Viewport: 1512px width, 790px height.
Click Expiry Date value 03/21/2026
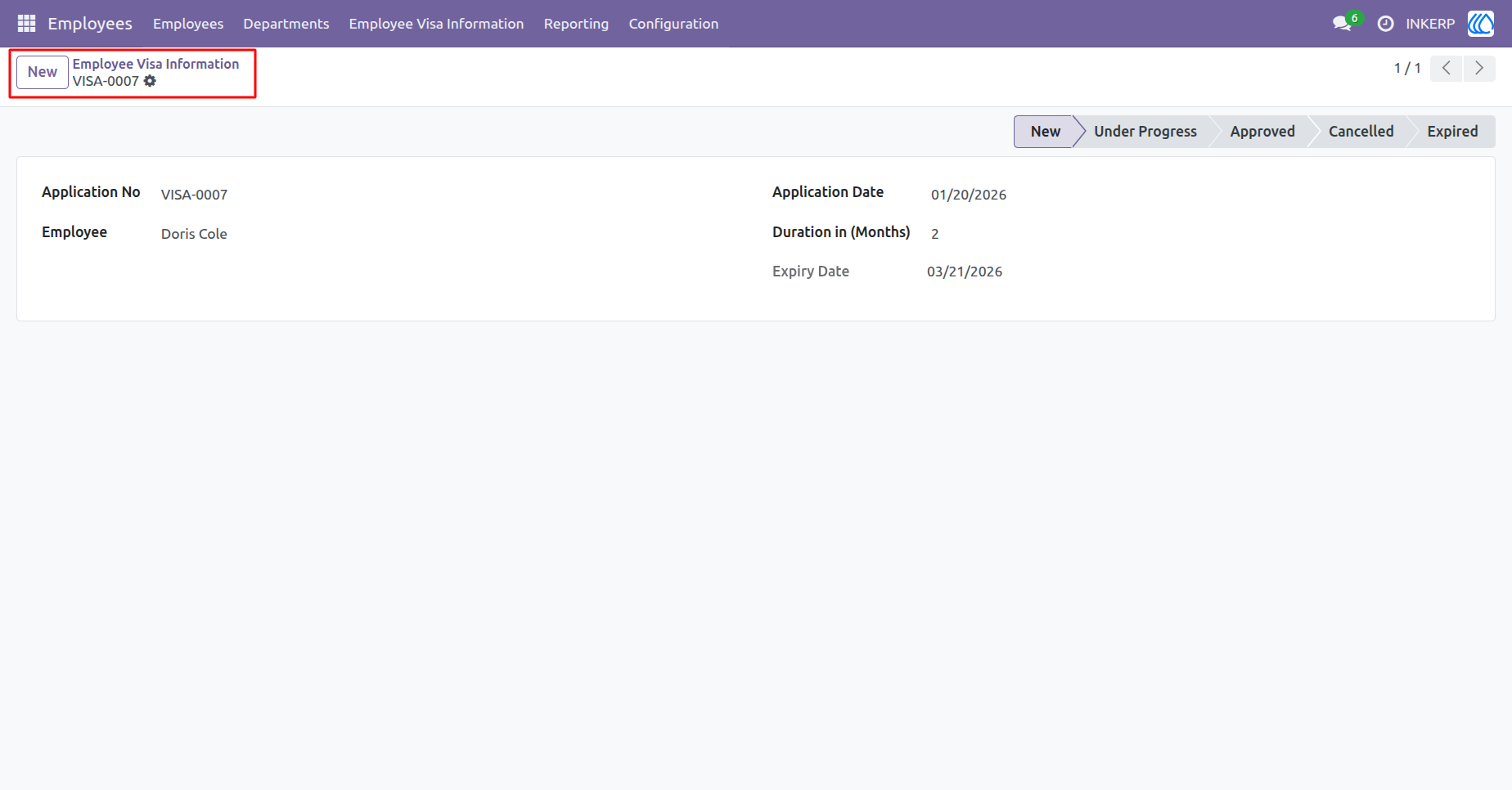[x=965, y=272]
